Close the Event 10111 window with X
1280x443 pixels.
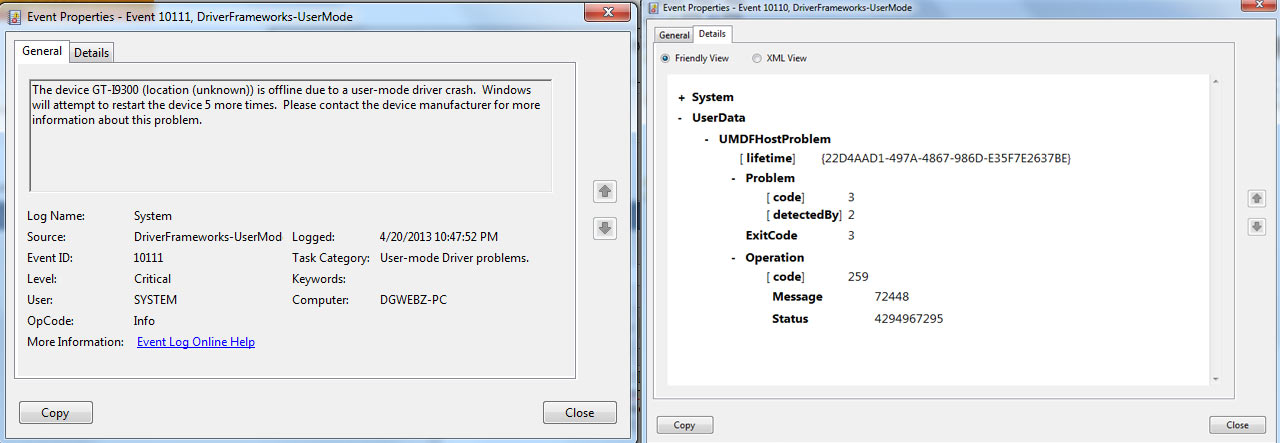(599, 14)
